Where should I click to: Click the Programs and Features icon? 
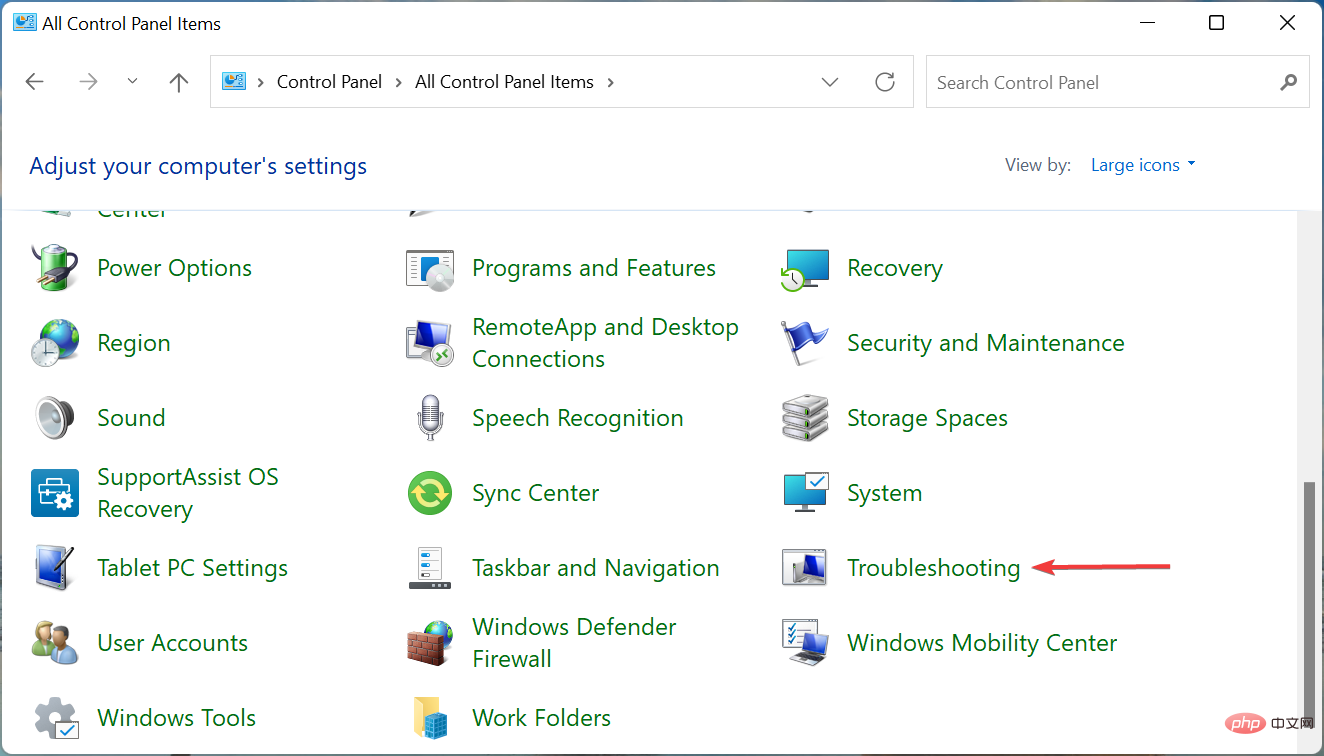(x=430, y=268)
